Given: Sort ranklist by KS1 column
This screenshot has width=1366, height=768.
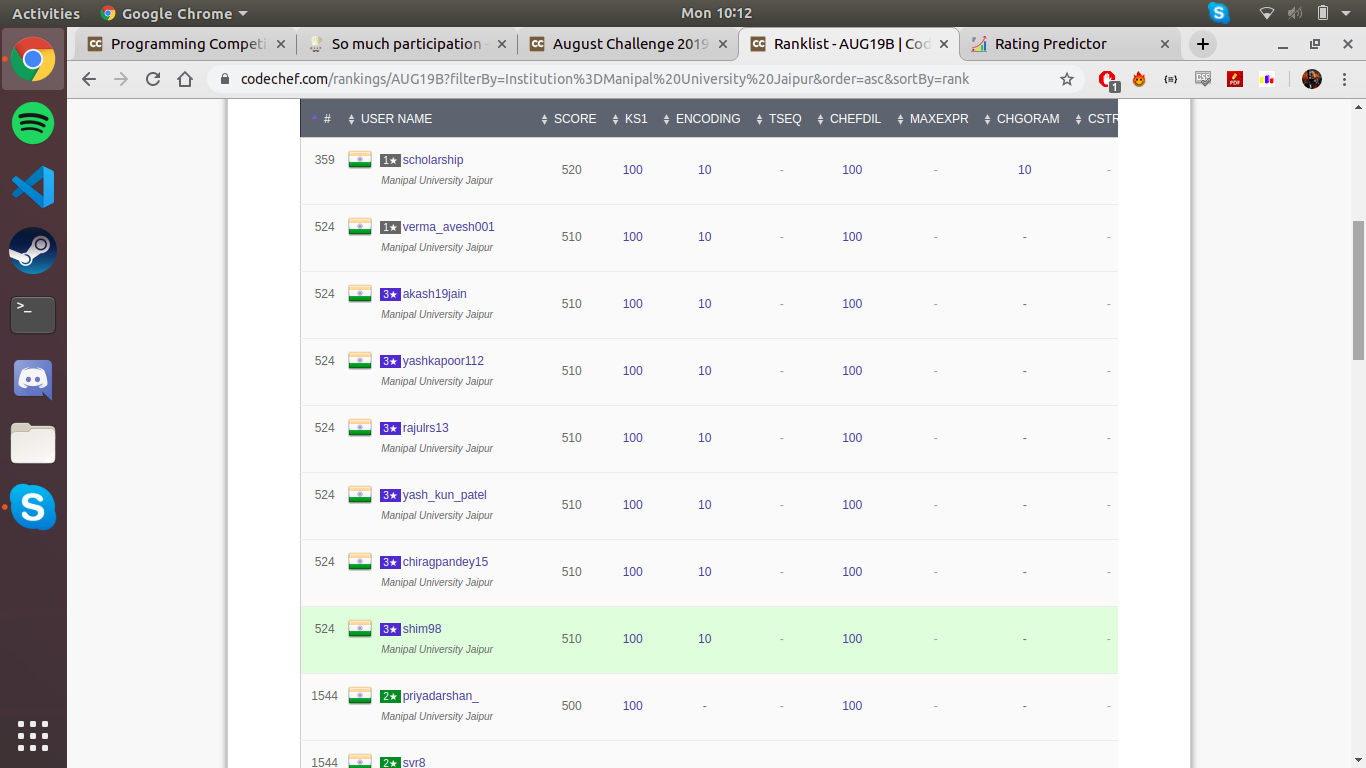Looking at the screenshot, I should [x=629, y=119].
